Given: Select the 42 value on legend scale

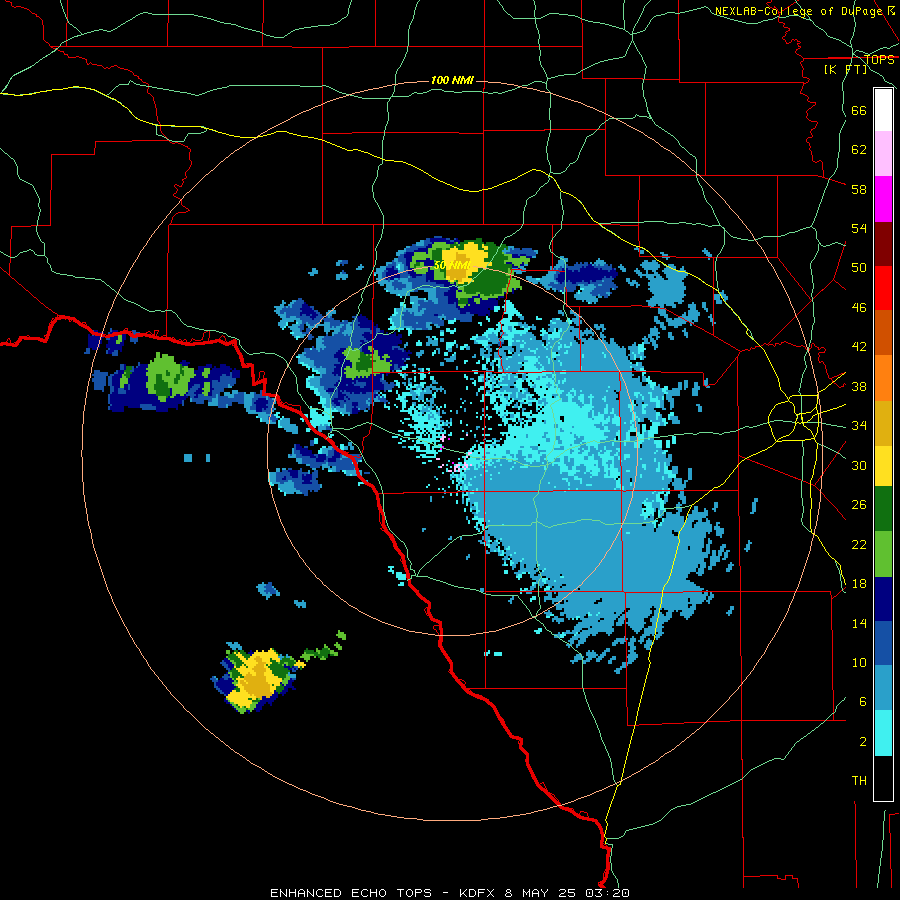Looking at the screenshot, I should [x=859, y=347].
